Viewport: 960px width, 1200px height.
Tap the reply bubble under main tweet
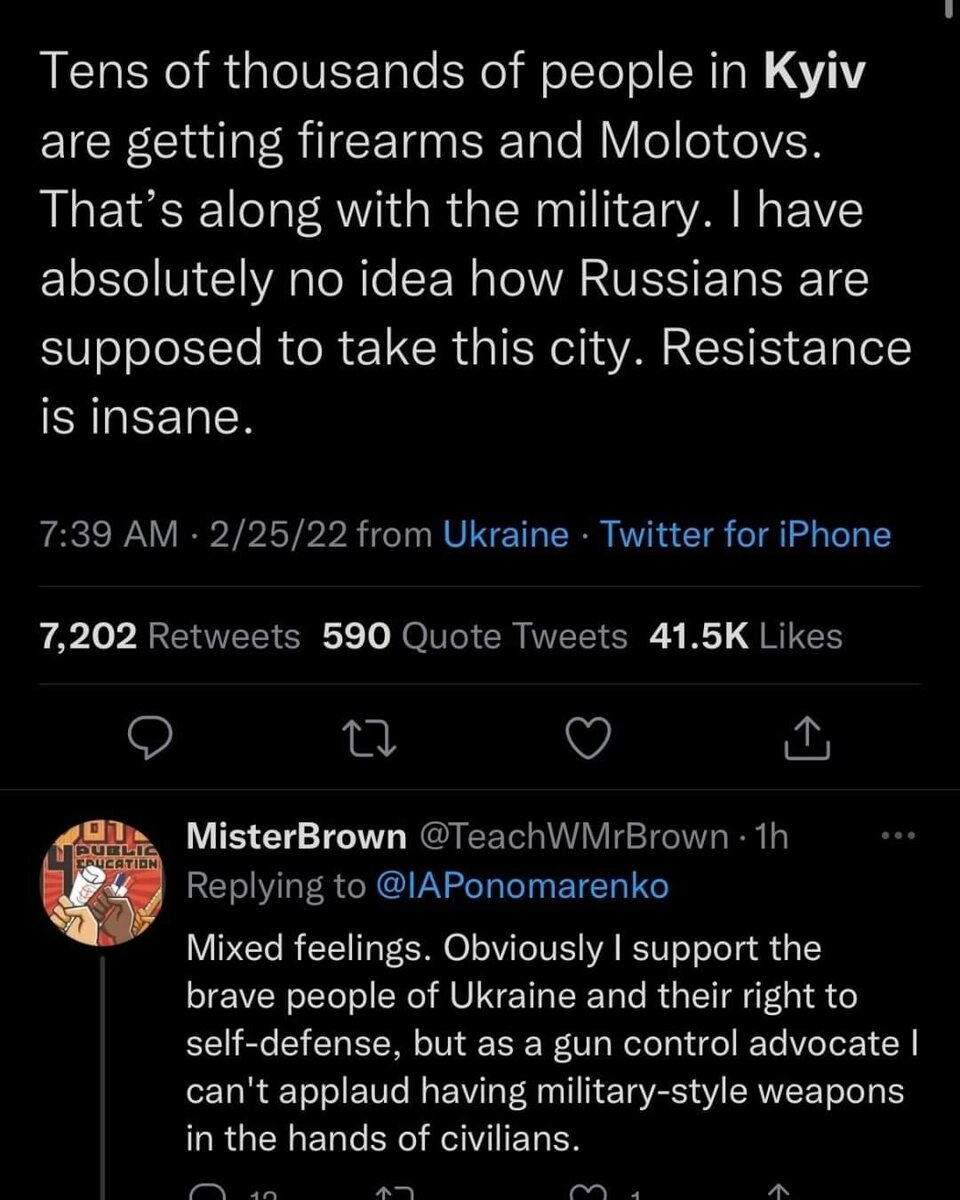[x=149, y=738]
